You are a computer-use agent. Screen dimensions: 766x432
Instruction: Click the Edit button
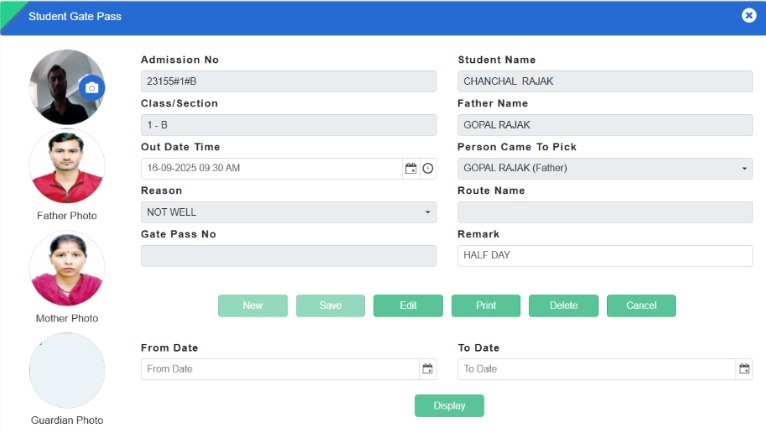[x=408, y=306]
